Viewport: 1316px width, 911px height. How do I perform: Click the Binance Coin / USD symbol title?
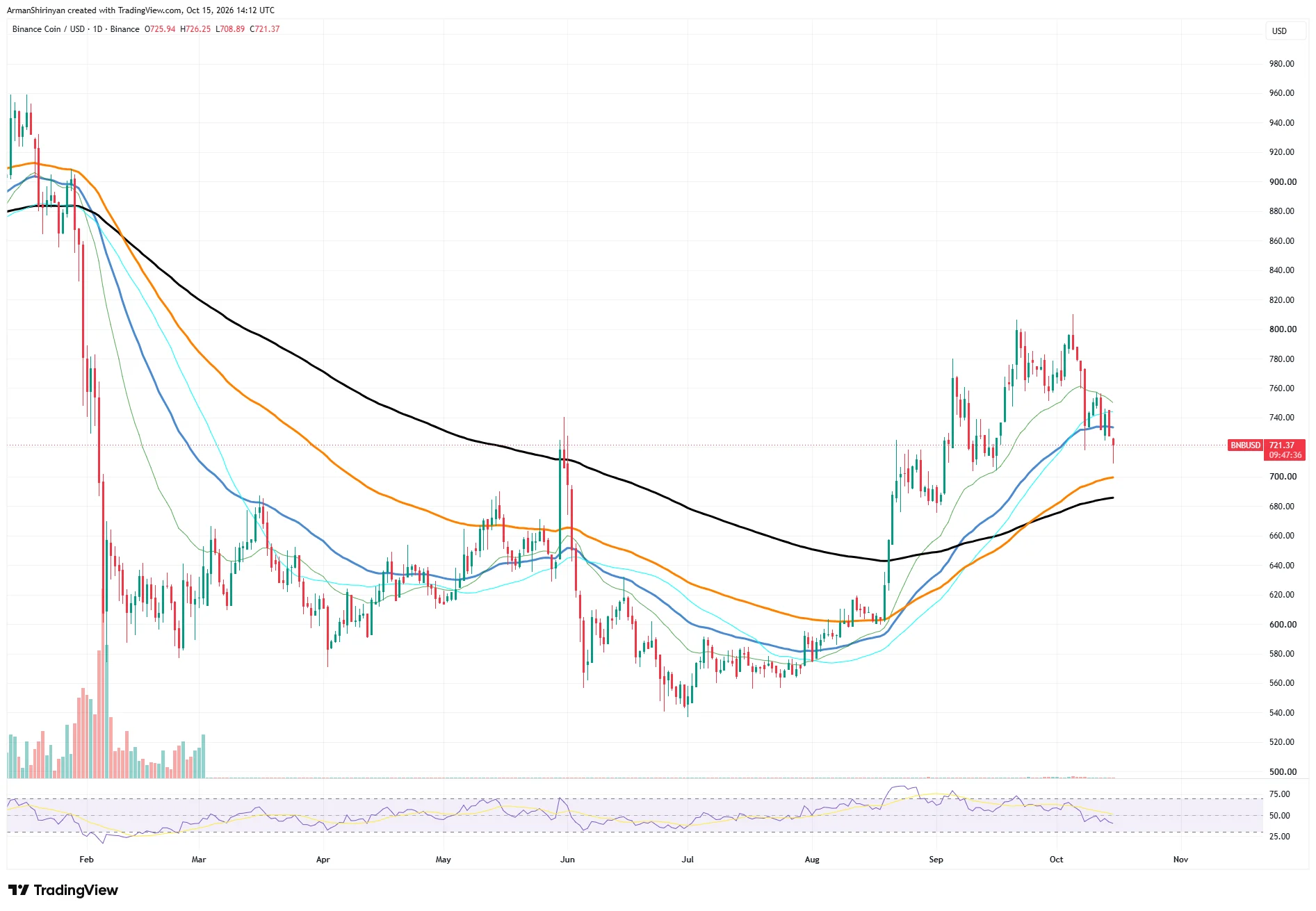point(48,29)
